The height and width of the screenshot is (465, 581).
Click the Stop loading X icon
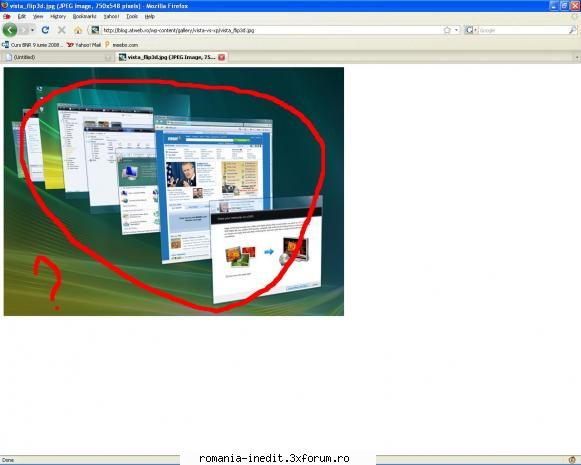(x=62, y=30)
